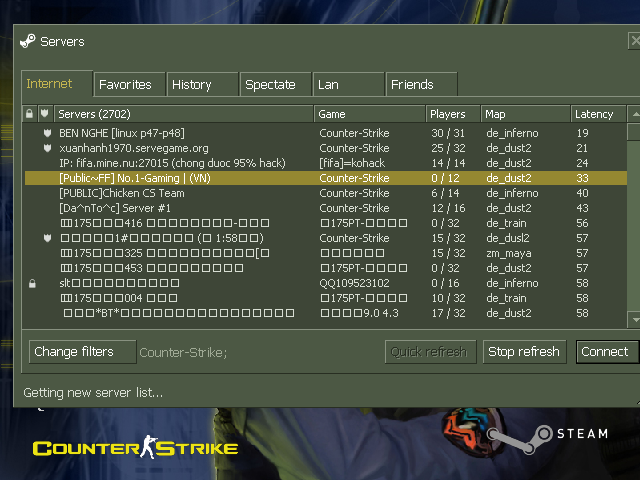Click padlock icon on QQ109523102 server row
The image size is (641, 481).
32,283
